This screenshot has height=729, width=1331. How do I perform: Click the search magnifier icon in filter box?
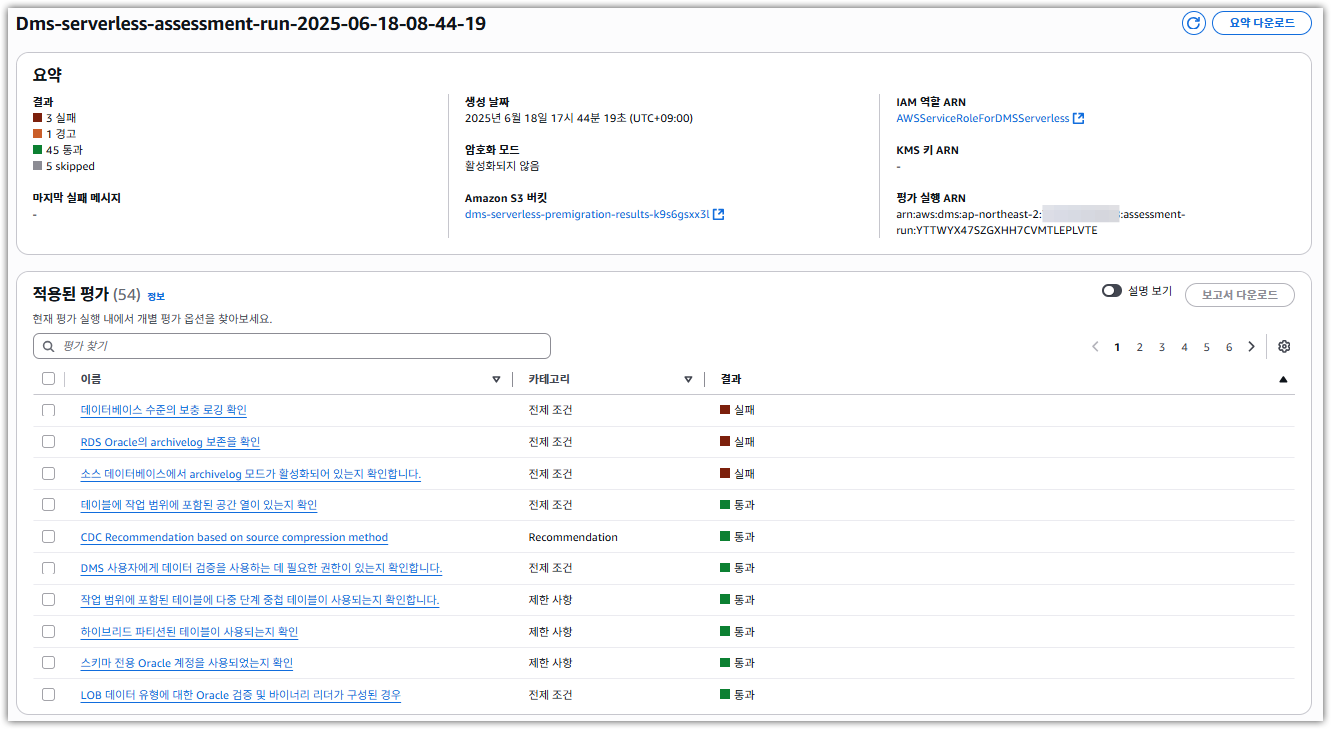(48, 346)
